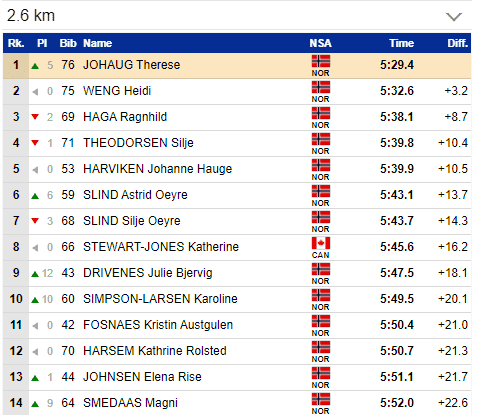
Task: Click red down arrow for SLIND Silje Oeyre
Action: click(x=35, y=221)
